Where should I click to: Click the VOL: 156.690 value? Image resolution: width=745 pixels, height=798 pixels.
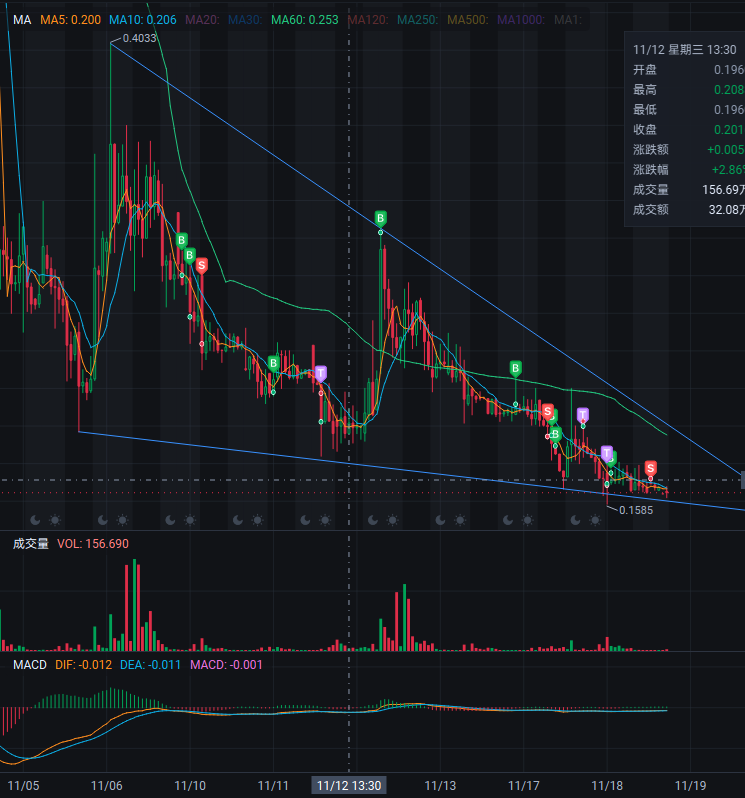pos(93,544)
